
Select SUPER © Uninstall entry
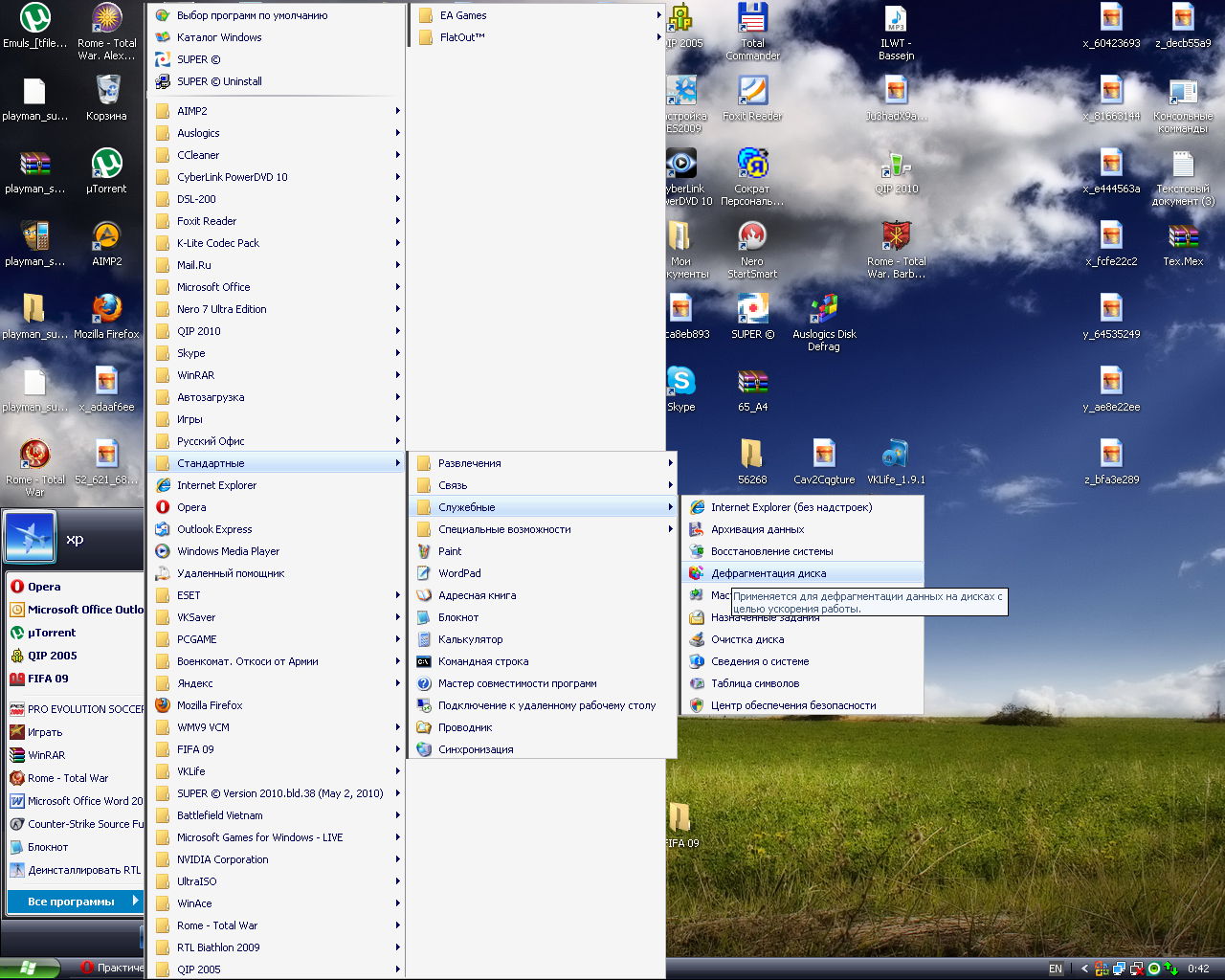tap(277, 81)
